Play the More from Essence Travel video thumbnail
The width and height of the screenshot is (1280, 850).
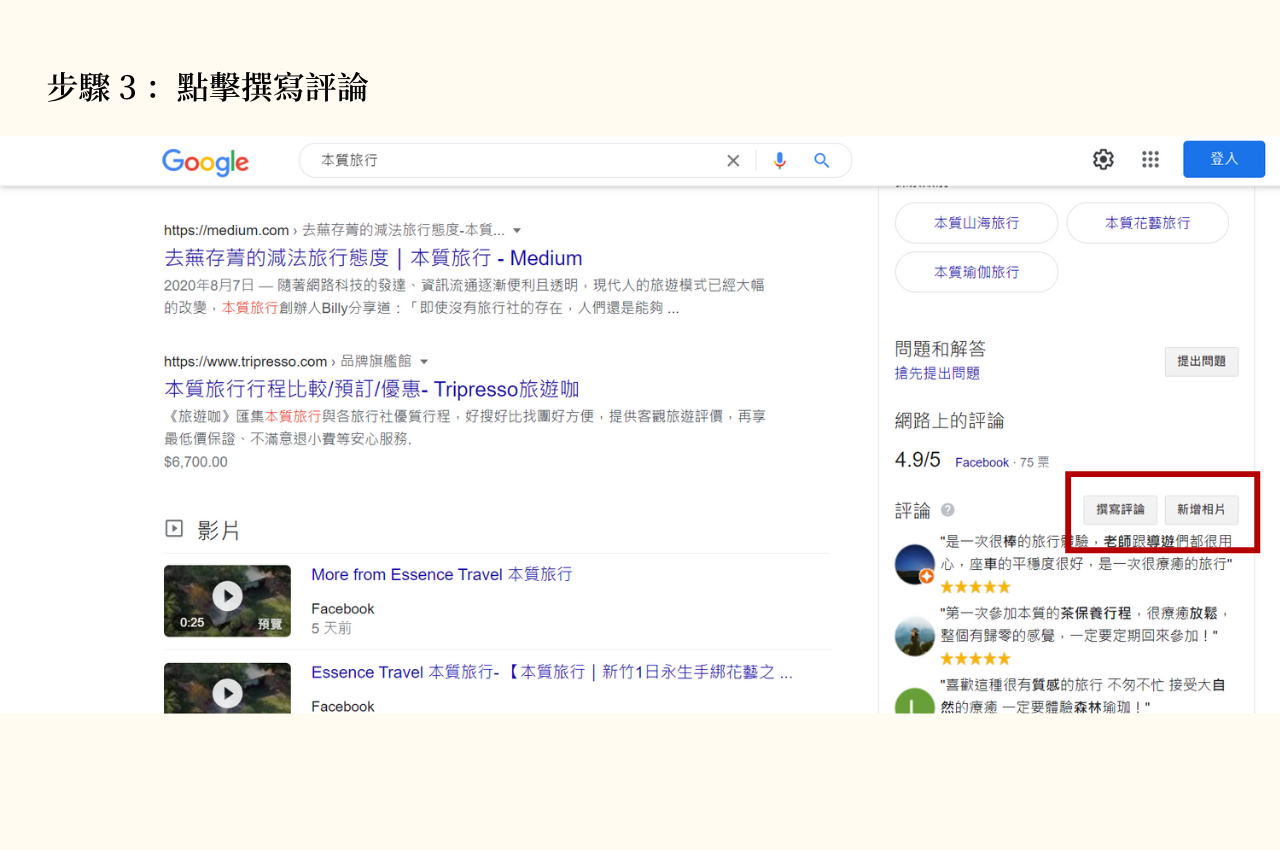point(227,601)
